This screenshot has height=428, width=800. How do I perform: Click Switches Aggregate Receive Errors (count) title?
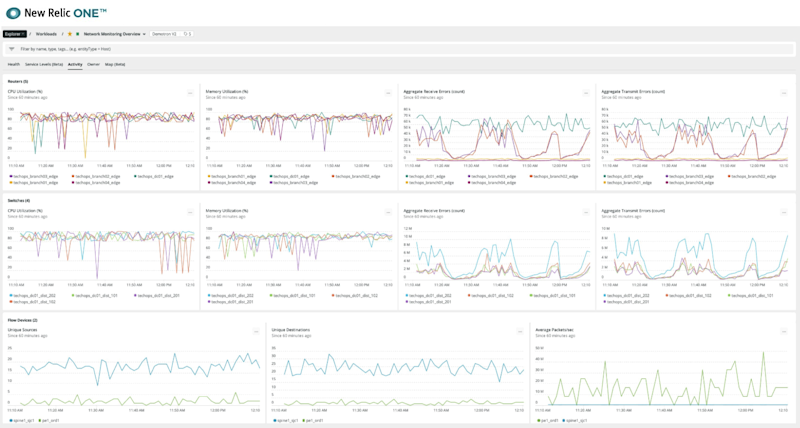pos(434,211)
